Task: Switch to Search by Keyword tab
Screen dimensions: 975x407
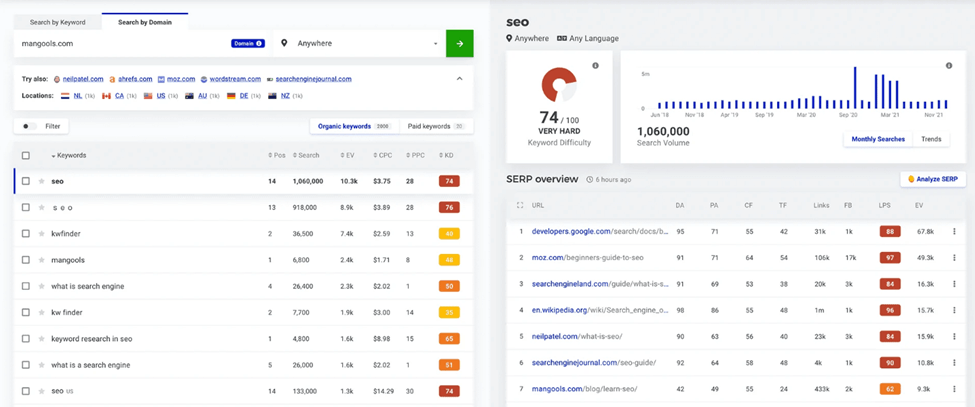Action: [58, 22]
